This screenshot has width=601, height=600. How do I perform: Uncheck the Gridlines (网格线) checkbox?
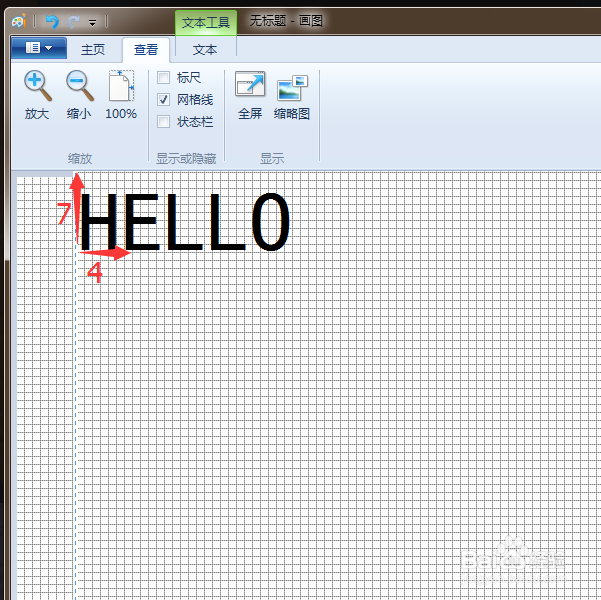tap(163, 100)
